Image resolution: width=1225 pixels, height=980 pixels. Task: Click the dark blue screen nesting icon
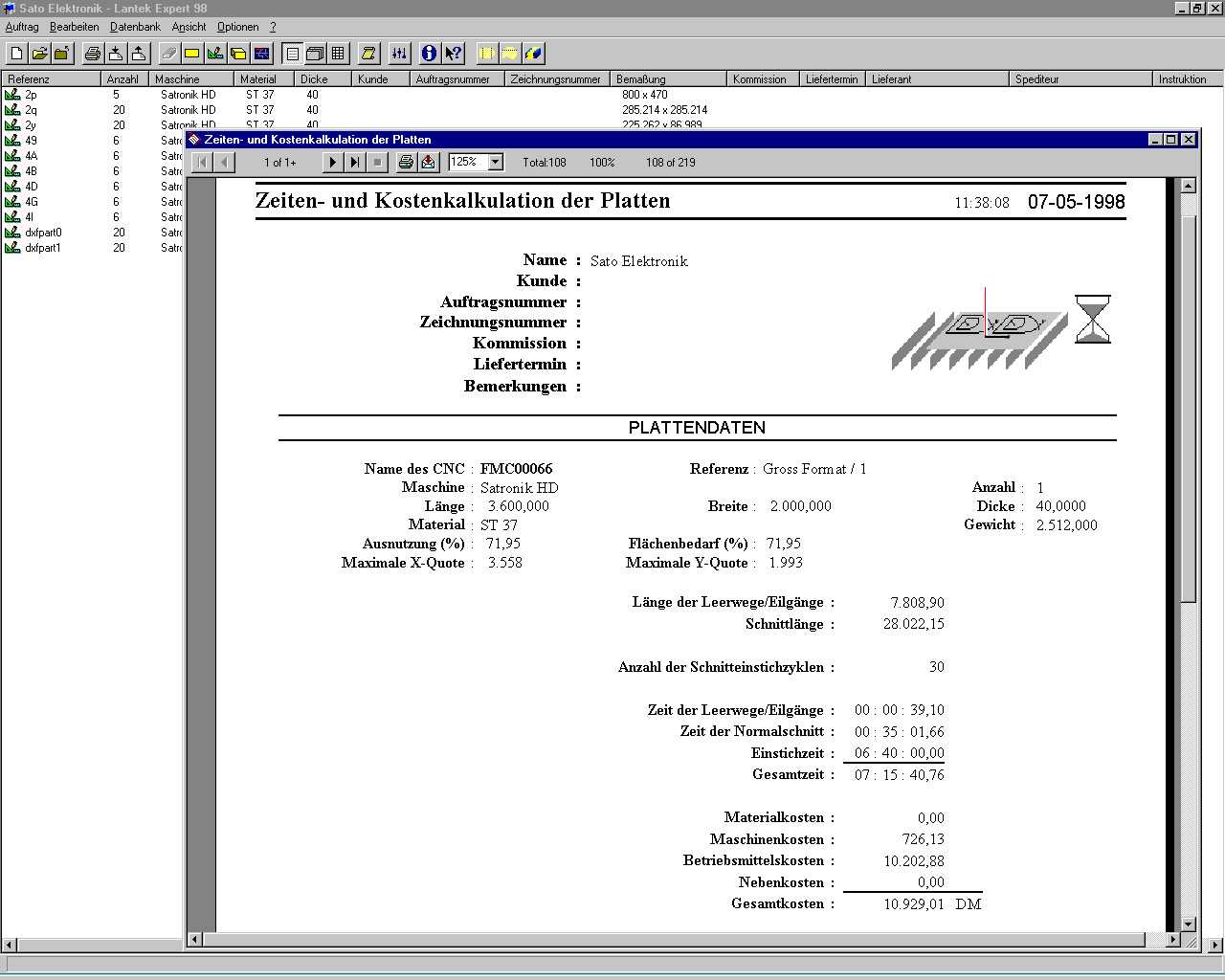[x=261, y=54]
